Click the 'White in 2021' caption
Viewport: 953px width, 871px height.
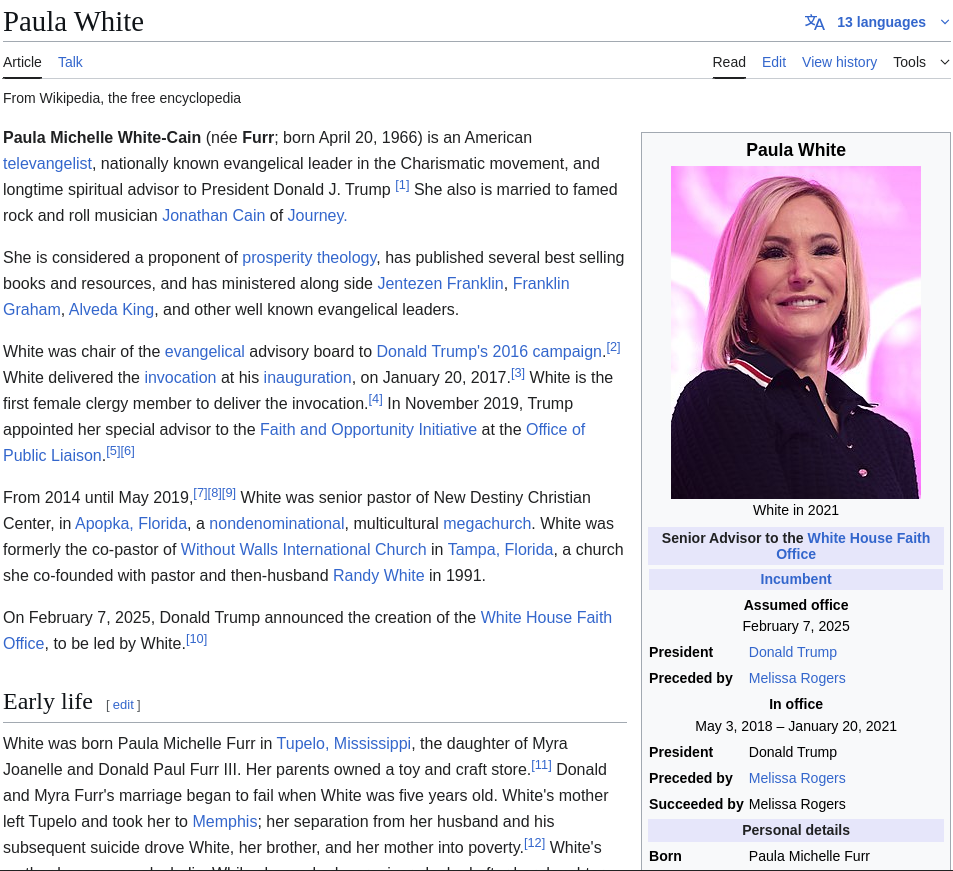pos(796,511)
